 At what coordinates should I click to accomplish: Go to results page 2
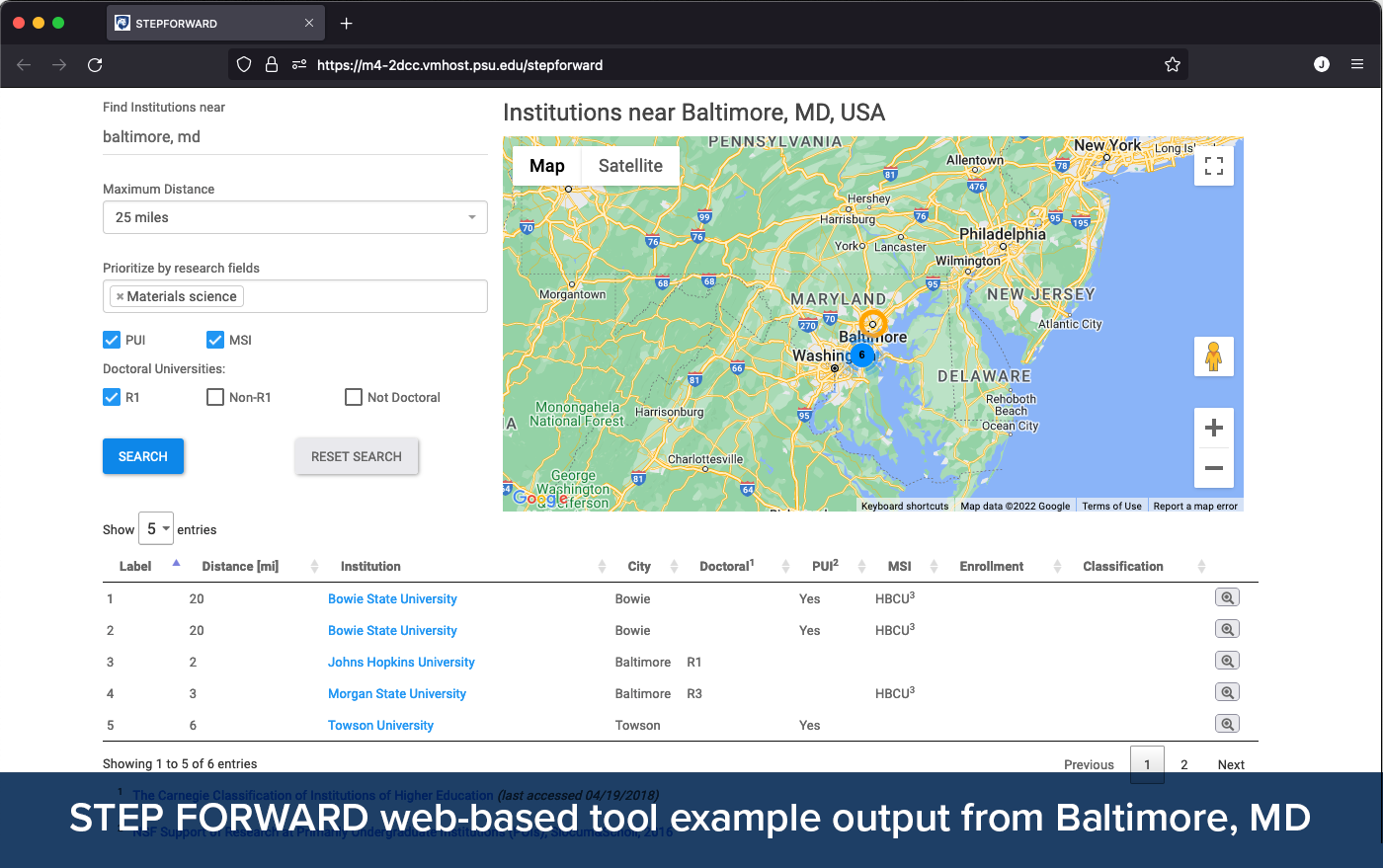[x=1183, y=764]
